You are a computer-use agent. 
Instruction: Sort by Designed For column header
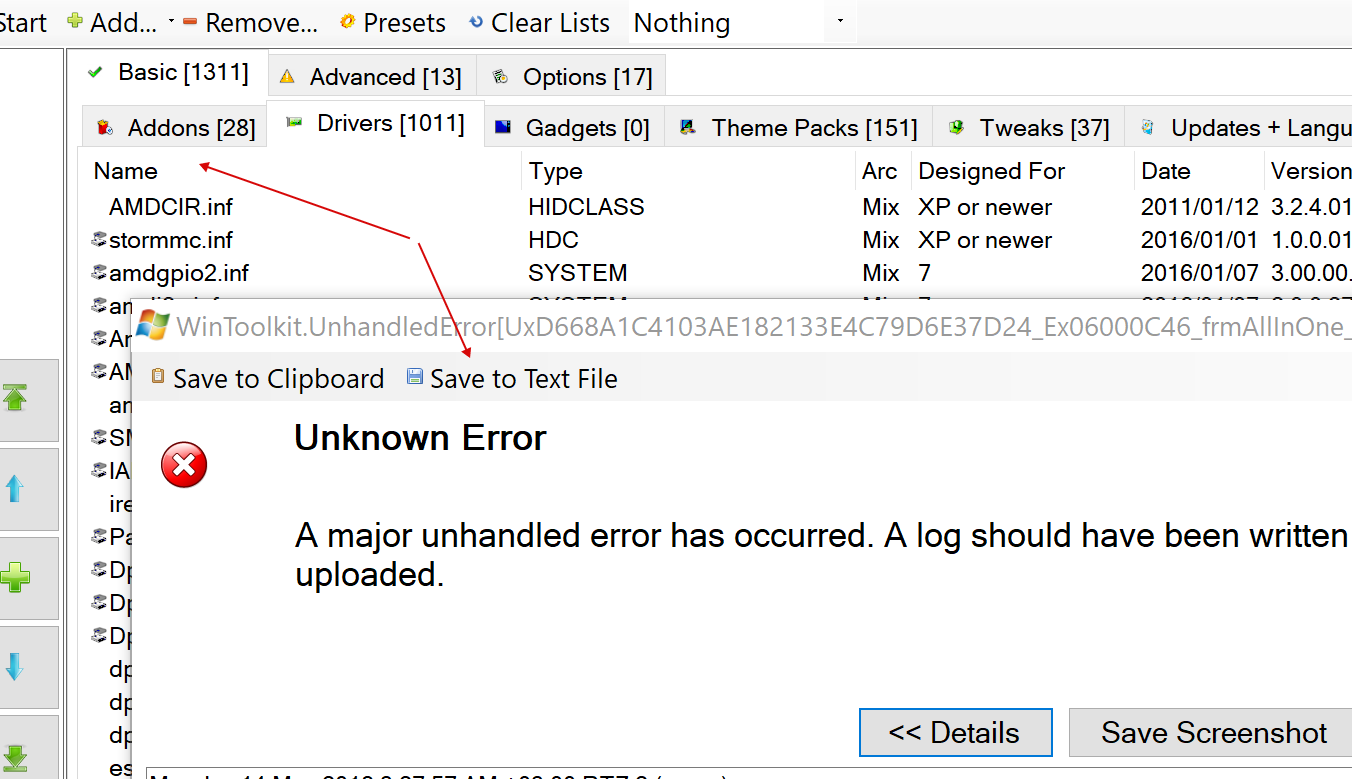1023,171
